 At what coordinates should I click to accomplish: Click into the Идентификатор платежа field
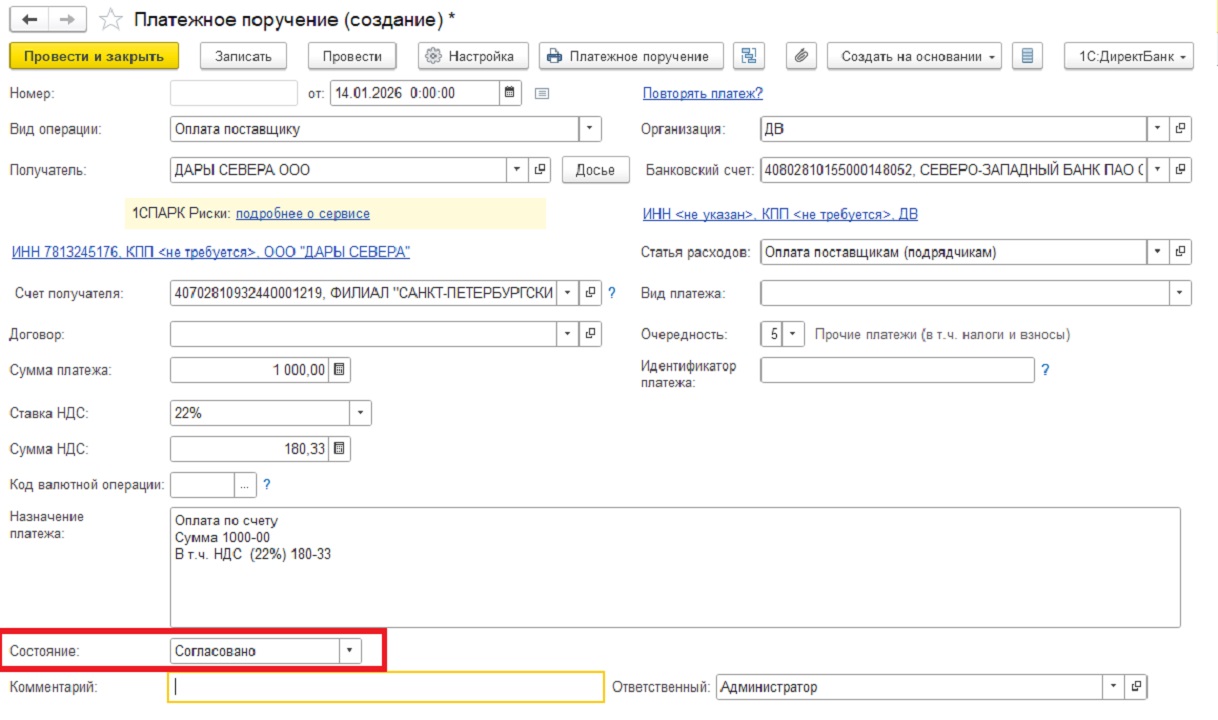897,370
